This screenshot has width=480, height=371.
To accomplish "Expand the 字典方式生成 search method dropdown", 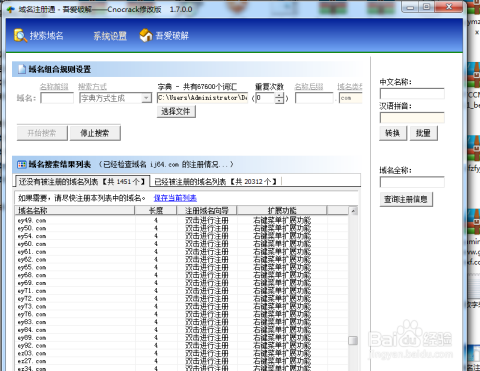I will (146, 98).
